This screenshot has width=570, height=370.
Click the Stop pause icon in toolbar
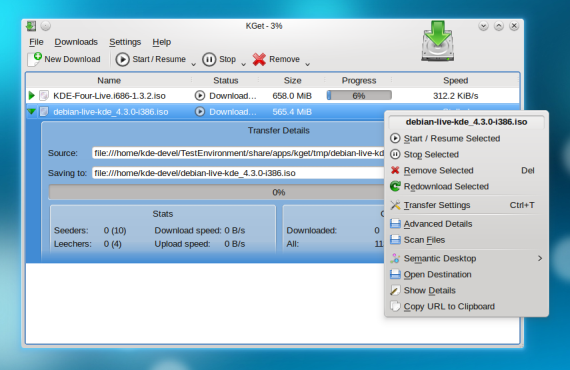pyautogui.click(x=209, y=59)
